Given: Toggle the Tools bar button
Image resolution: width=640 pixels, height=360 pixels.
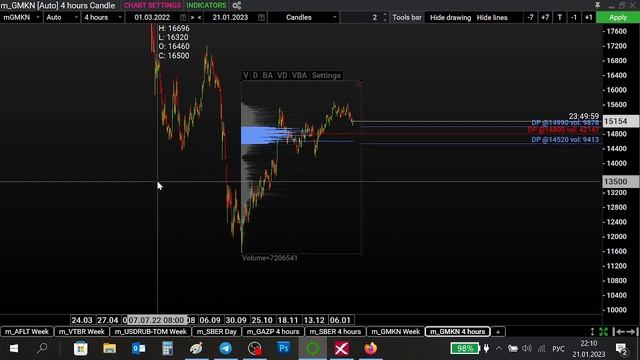Looking at the screenshot, I should pos(407,18).
